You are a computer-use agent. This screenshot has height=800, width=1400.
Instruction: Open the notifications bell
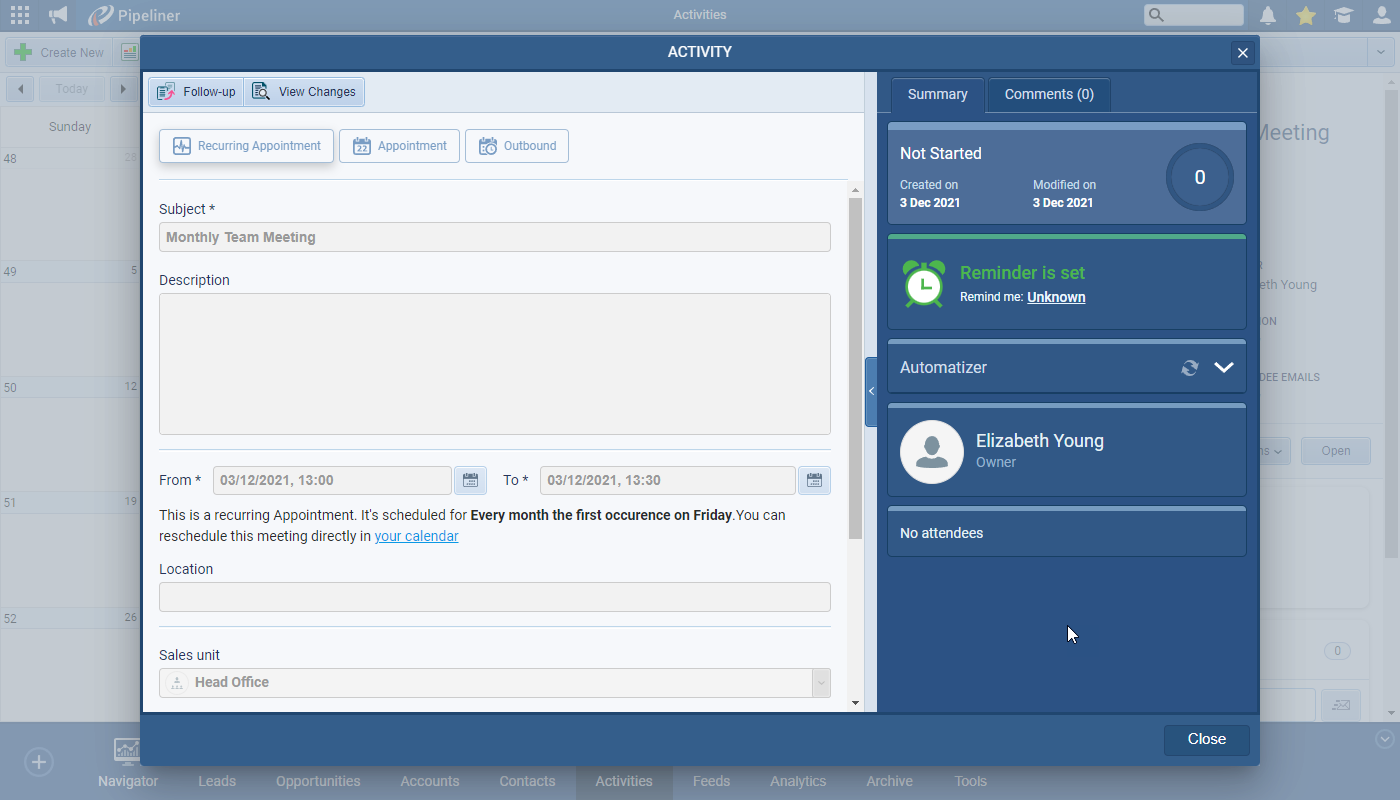point(1268,15)
